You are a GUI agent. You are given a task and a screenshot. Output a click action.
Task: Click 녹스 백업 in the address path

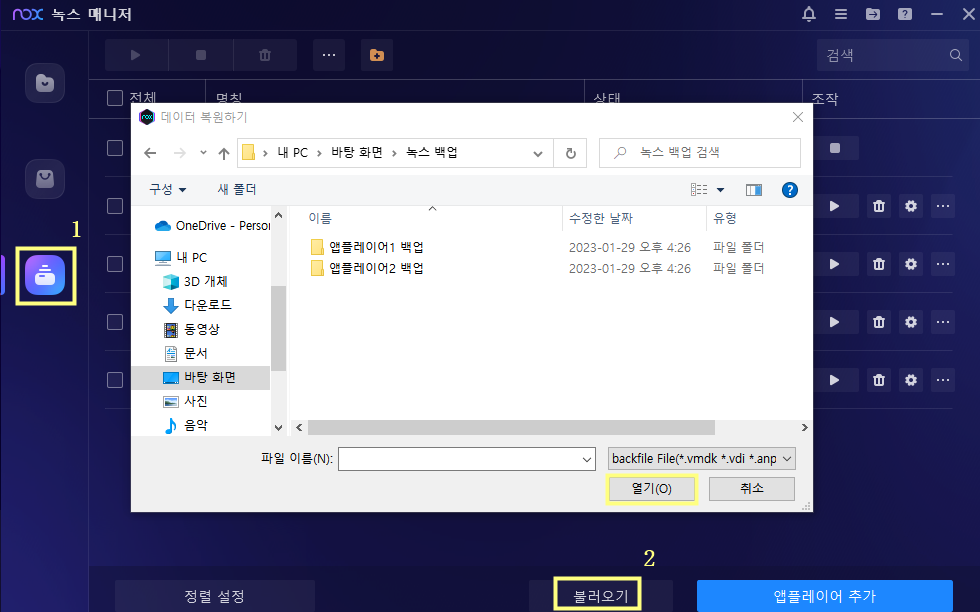[x=432, y=153]
